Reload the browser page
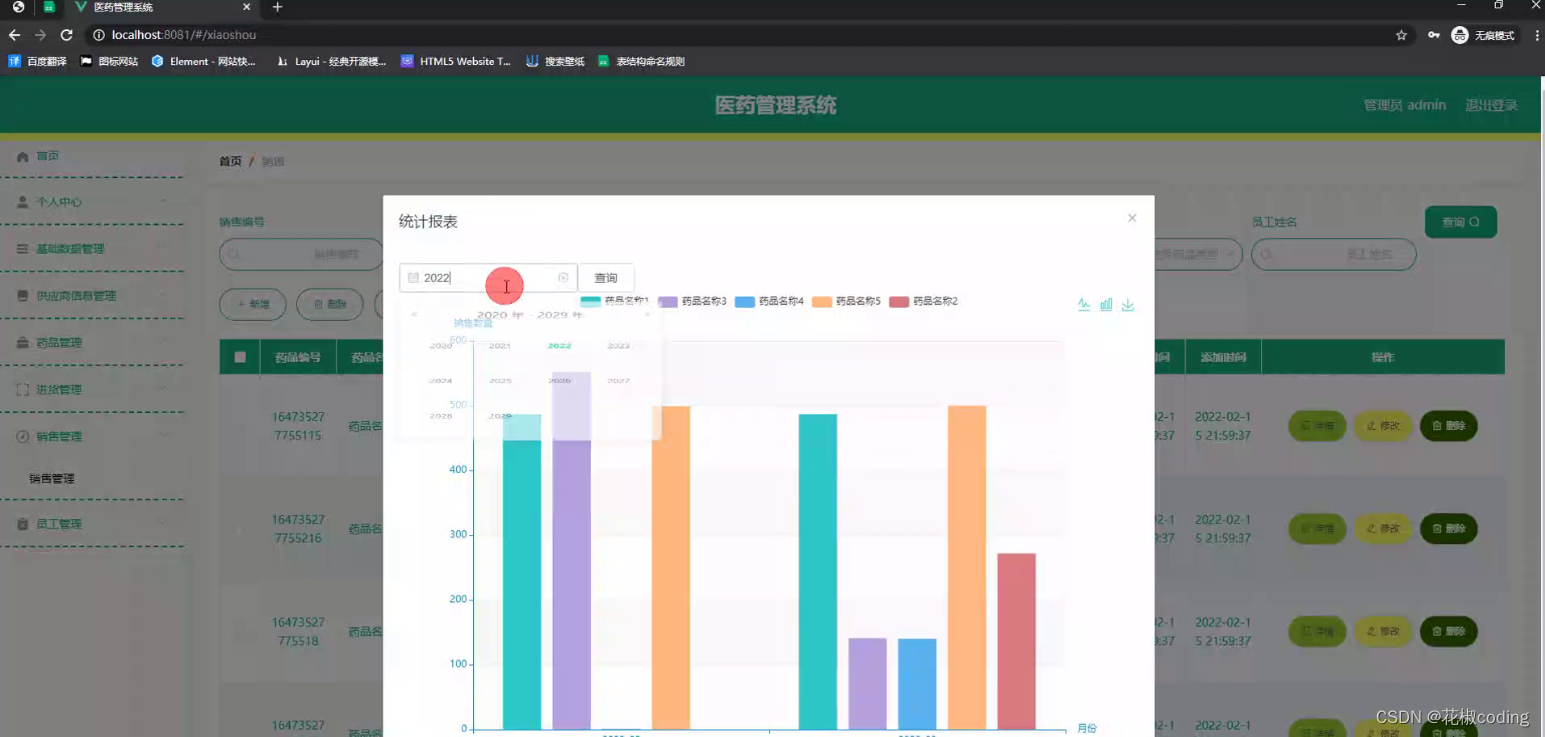The image size is (1545, 737). (x=66, y=35)
